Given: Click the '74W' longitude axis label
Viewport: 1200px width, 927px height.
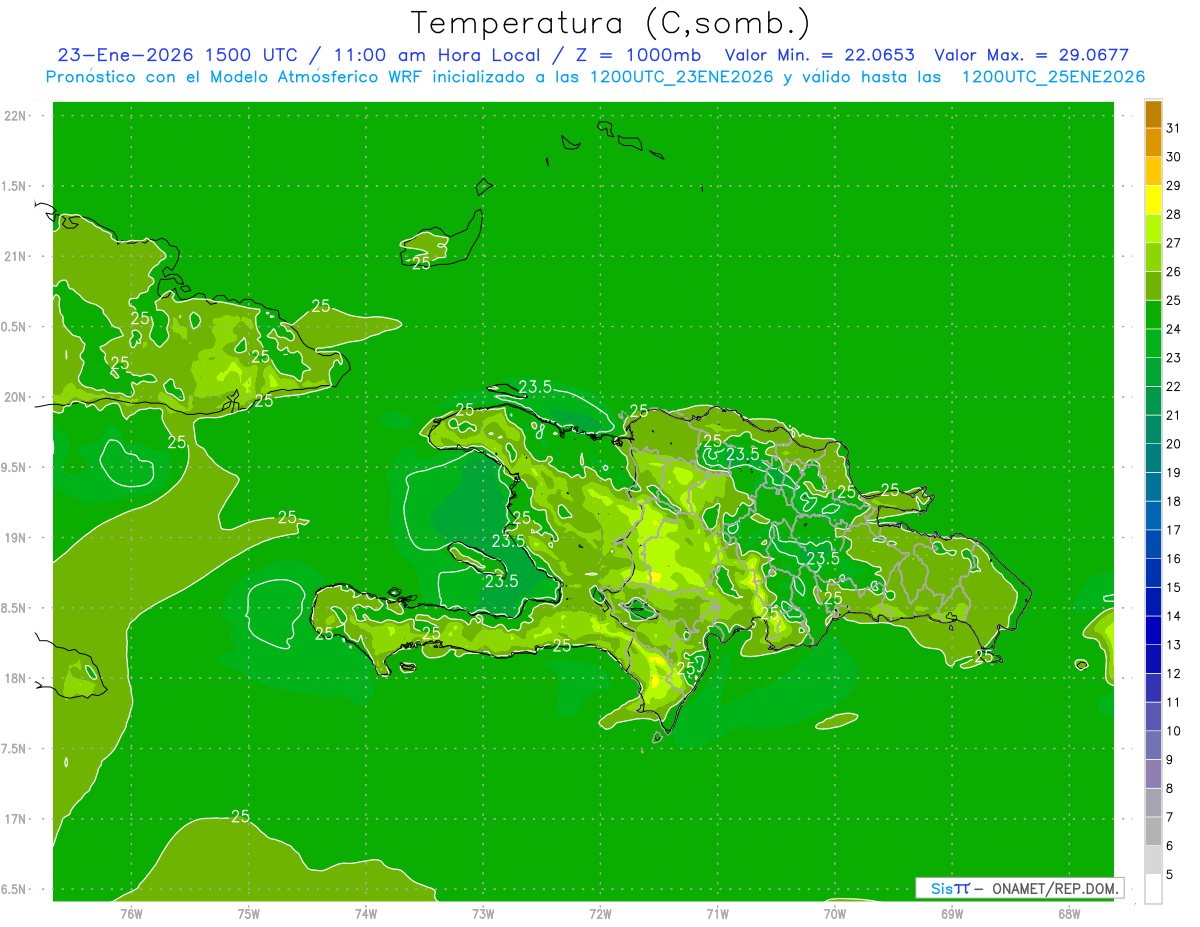Looking at the screenshot, I should tap(366, 913).
